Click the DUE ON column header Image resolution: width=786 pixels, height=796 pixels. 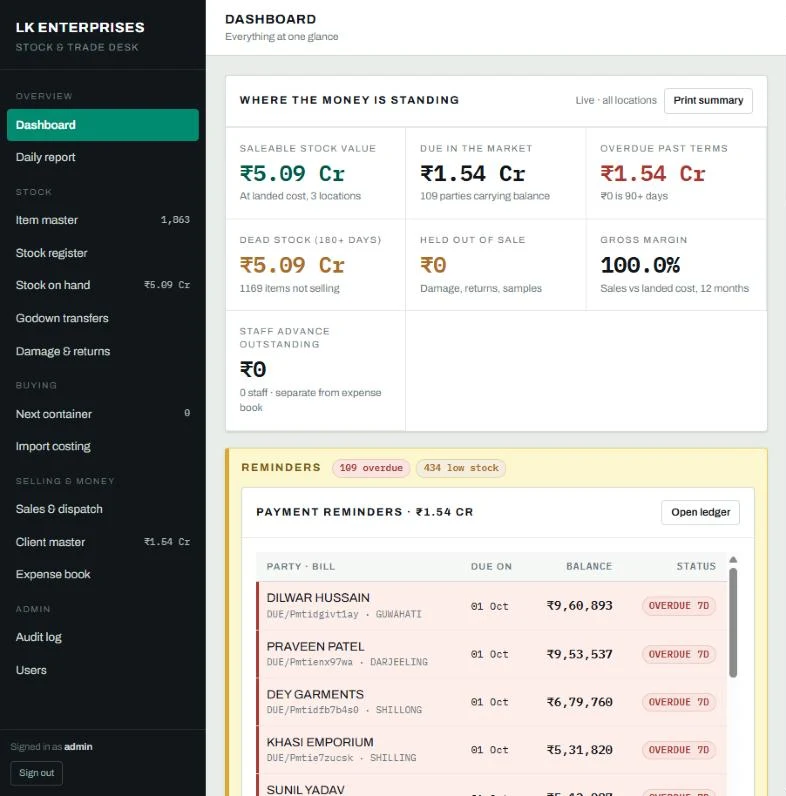(491, 567)
